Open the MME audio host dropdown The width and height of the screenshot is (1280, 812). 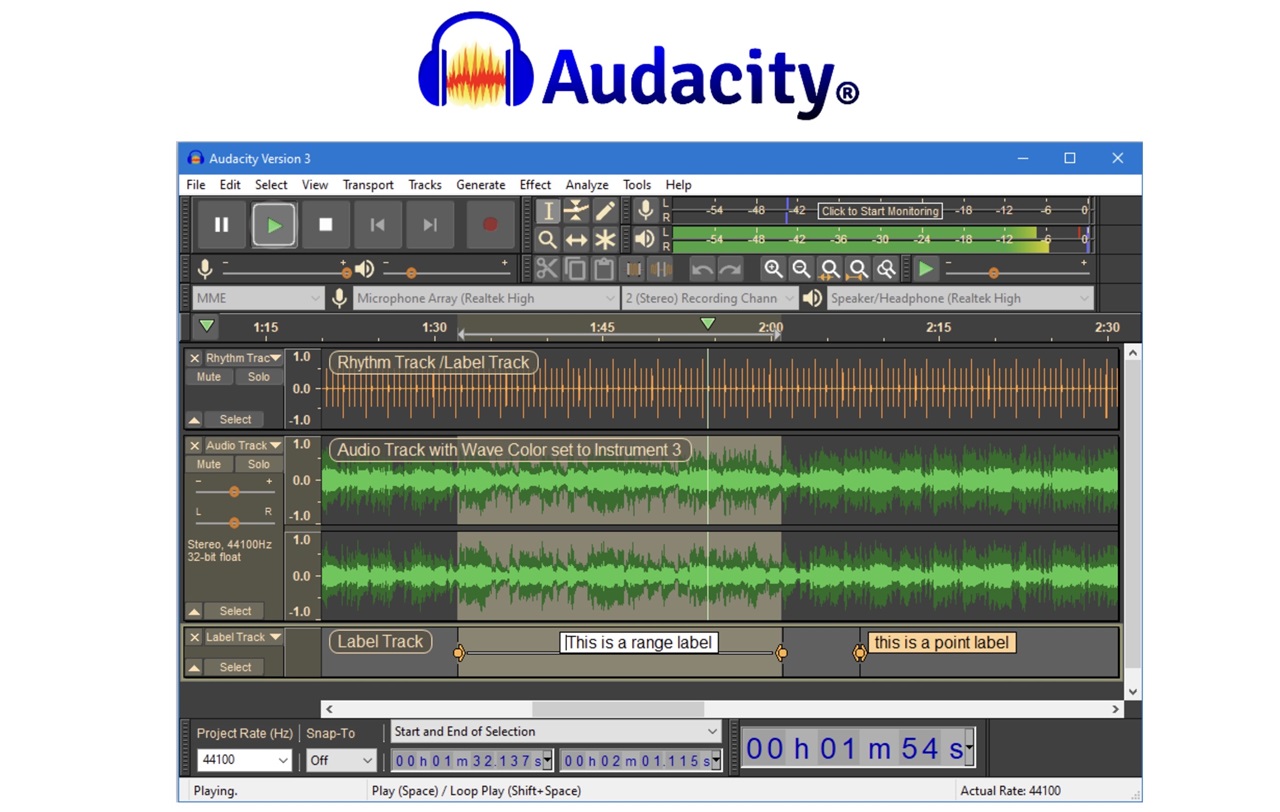click(258, 298)
